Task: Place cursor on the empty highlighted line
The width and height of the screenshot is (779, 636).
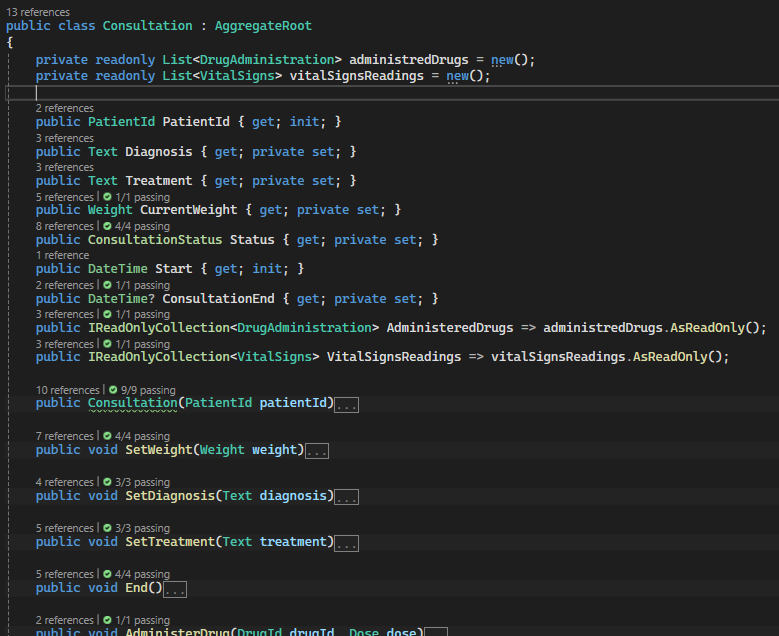Action: click(x=392, y=93)
